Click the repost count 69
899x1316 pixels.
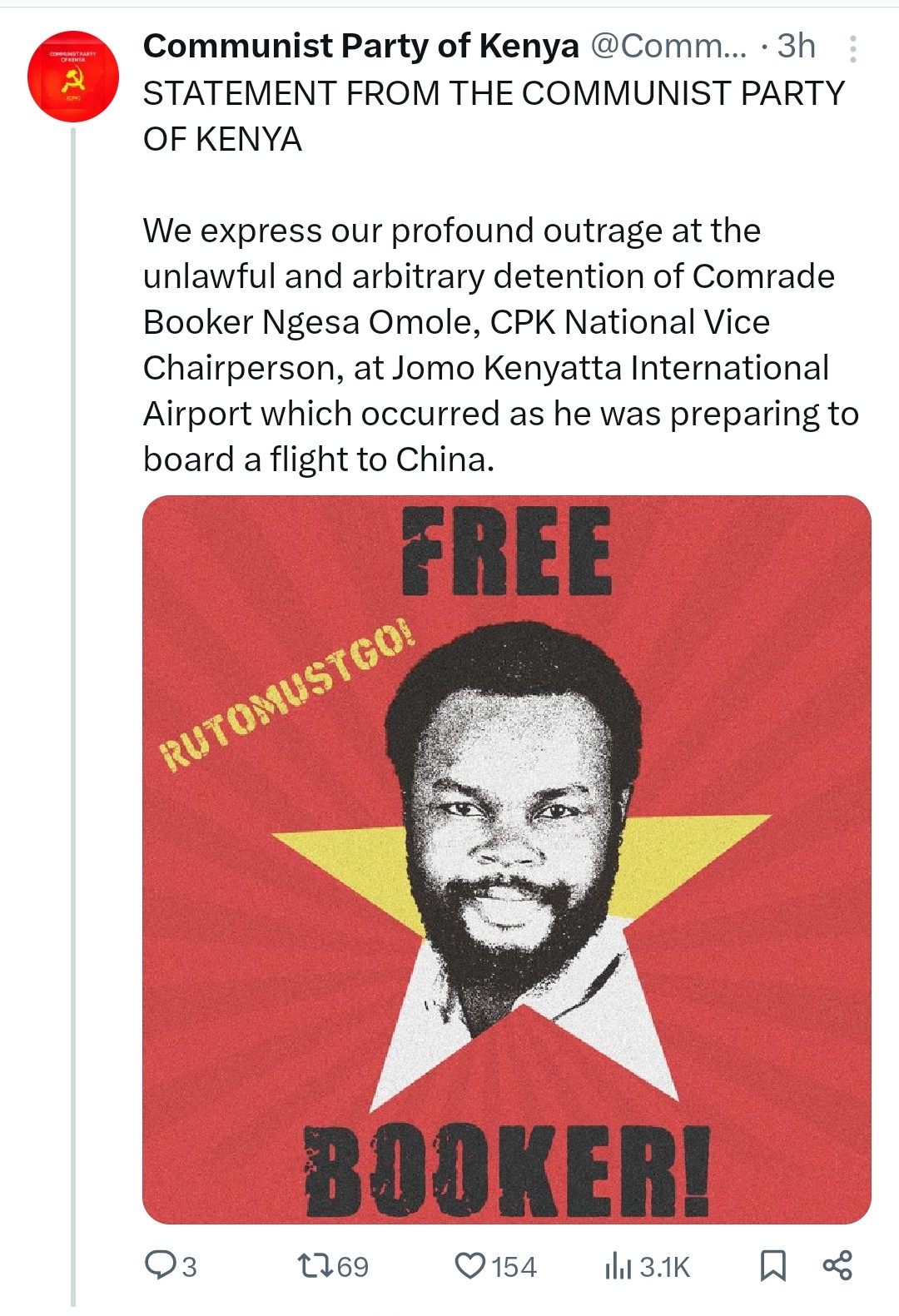point(352,1267)
